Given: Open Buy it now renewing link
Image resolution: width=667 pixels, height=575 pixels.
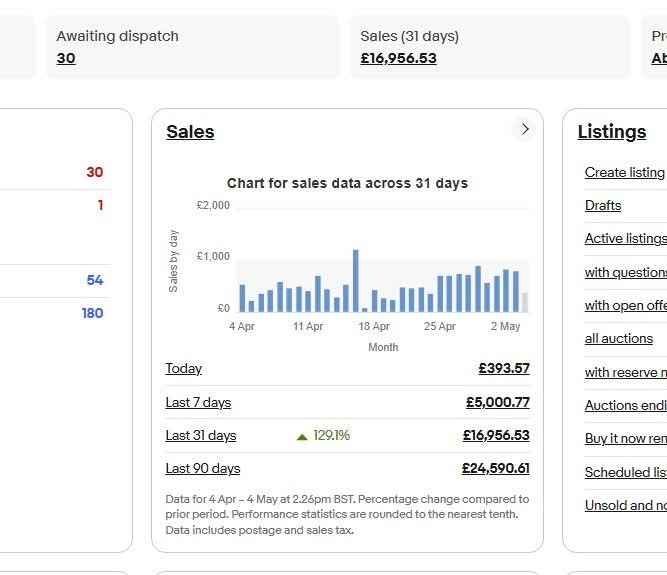Looking at the screenshot, I should pos(626,439).
